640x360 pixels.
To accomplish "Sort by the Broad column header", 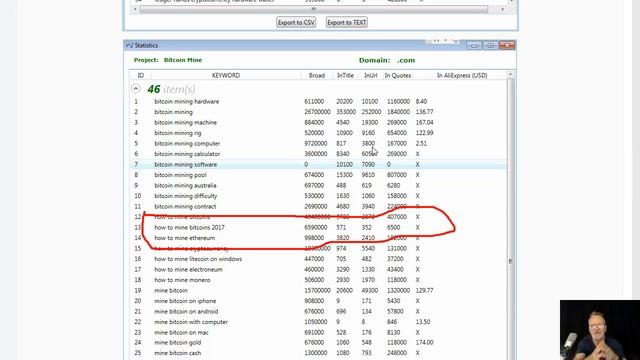I will 317,76.
